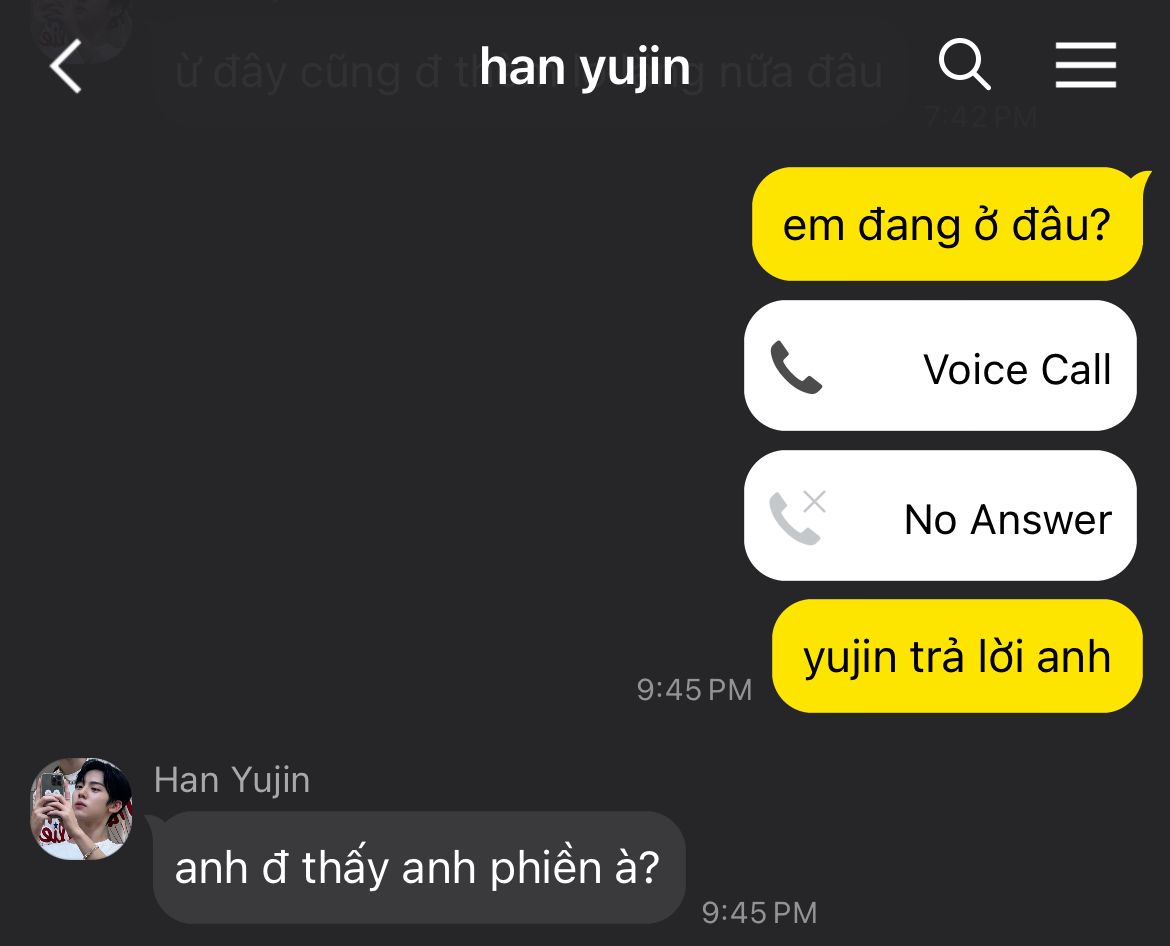Tap the faded 7:42 PM timestamp
Viewport: 1170px width, 946px height.
pos(982,117)
